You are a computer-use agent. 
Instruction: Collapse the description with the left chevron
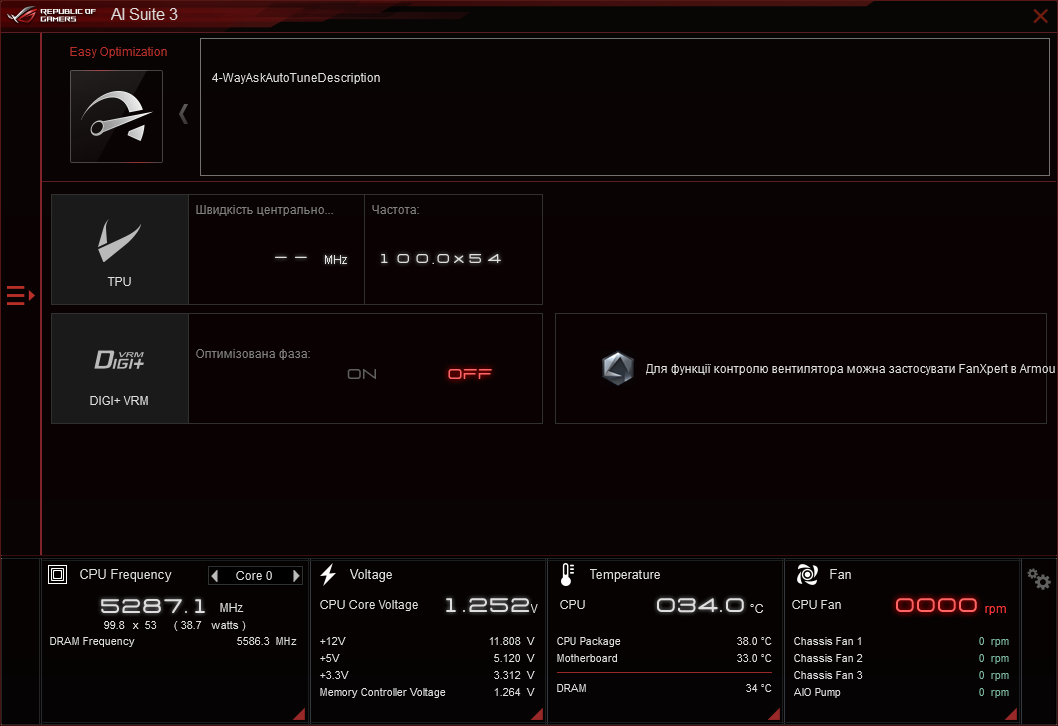pyautogui.click(x=184, y=113)
